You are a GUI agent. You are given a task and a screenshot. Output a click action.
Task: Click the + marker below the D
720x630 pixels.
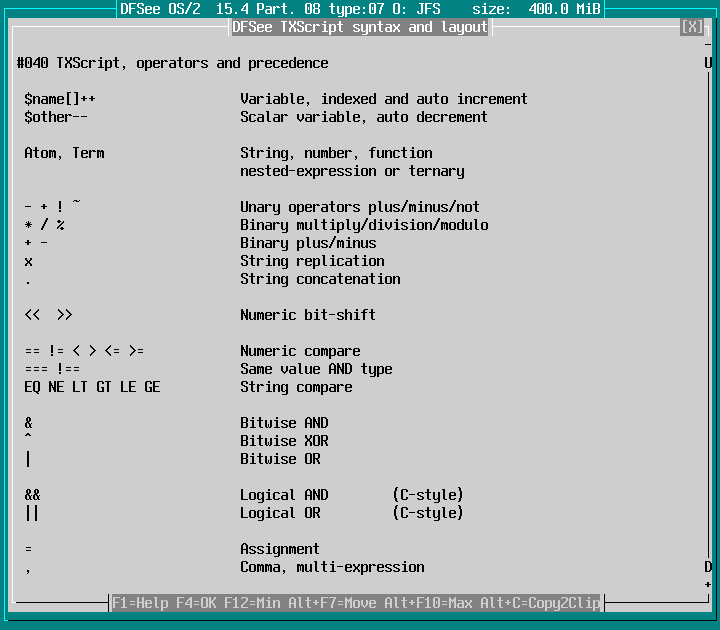coord(708,584)
